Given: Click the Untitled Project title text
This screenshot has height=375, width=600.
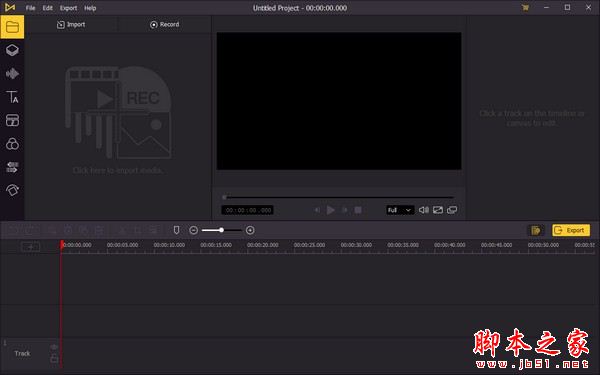Looking at the screenshot, I should click(x=300, y=8).
